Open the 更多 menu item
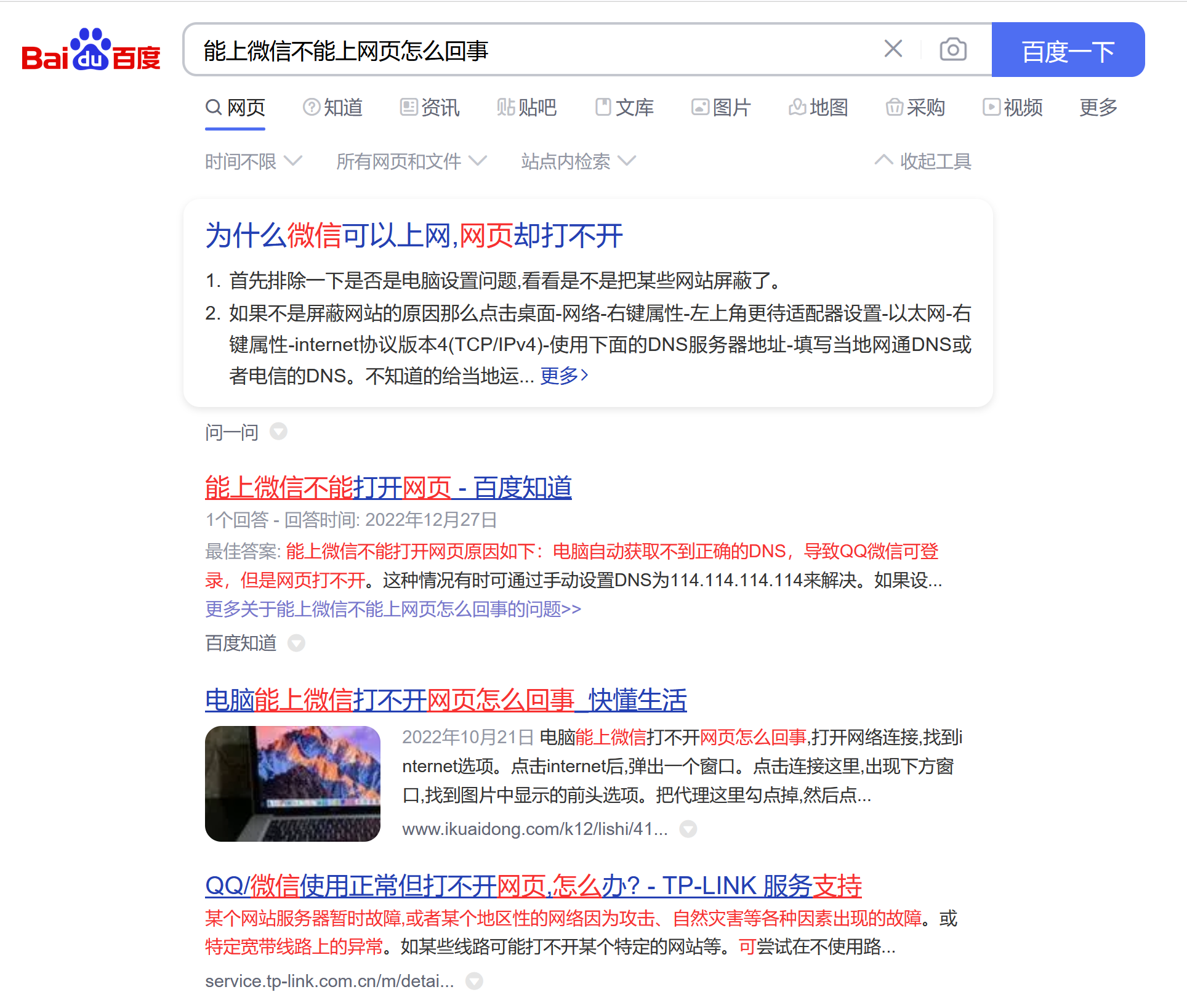Viewport: 1187px width, 1008px height. (1098, 108)
